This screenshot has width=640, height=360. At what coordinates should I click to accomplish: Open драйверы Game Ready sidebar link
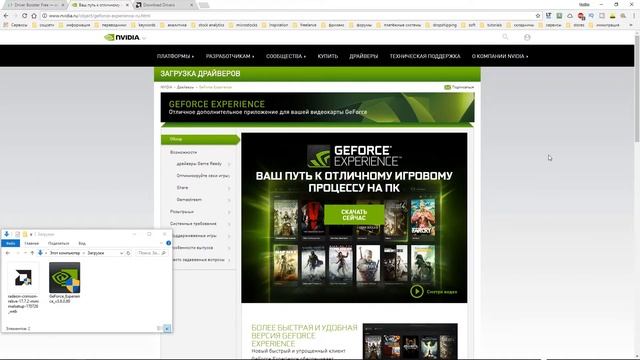[199, 163]
